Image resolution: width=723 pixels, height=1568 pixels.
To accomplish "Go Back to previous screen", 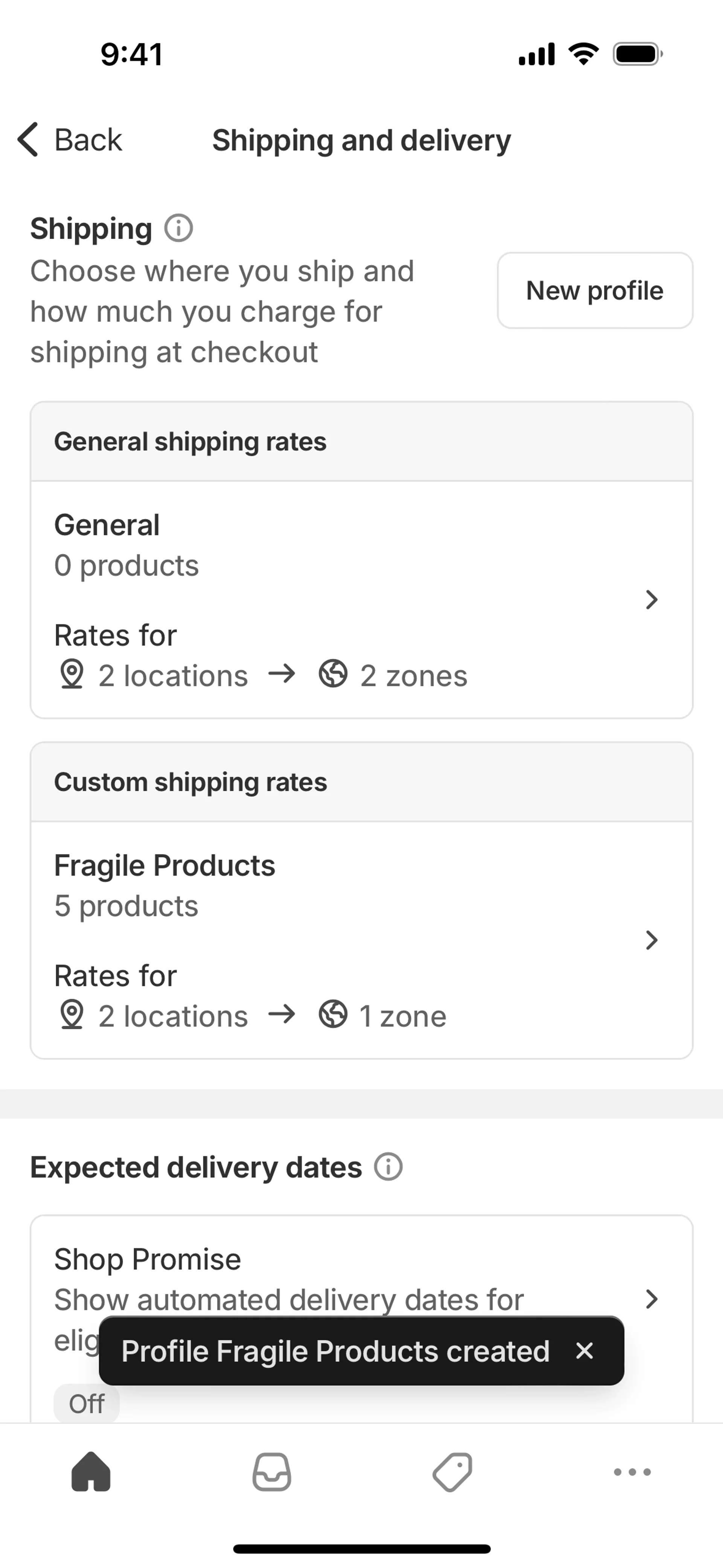I will 70,139.
